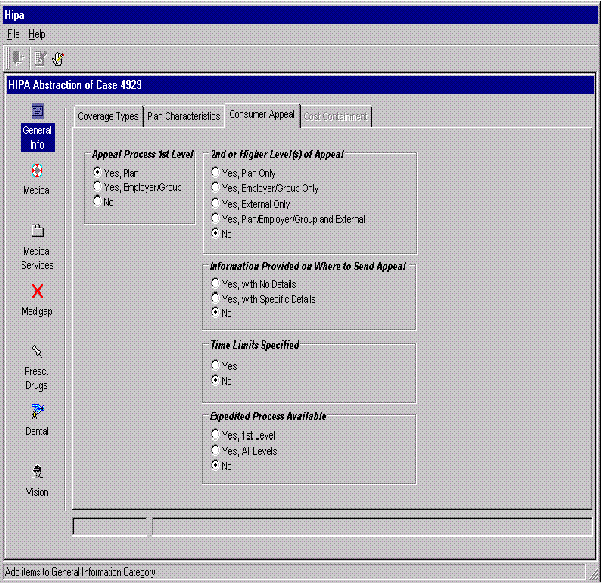Open the Vision category icon
The height and width of the screenshot is (584, 601).
click(37, 472)
